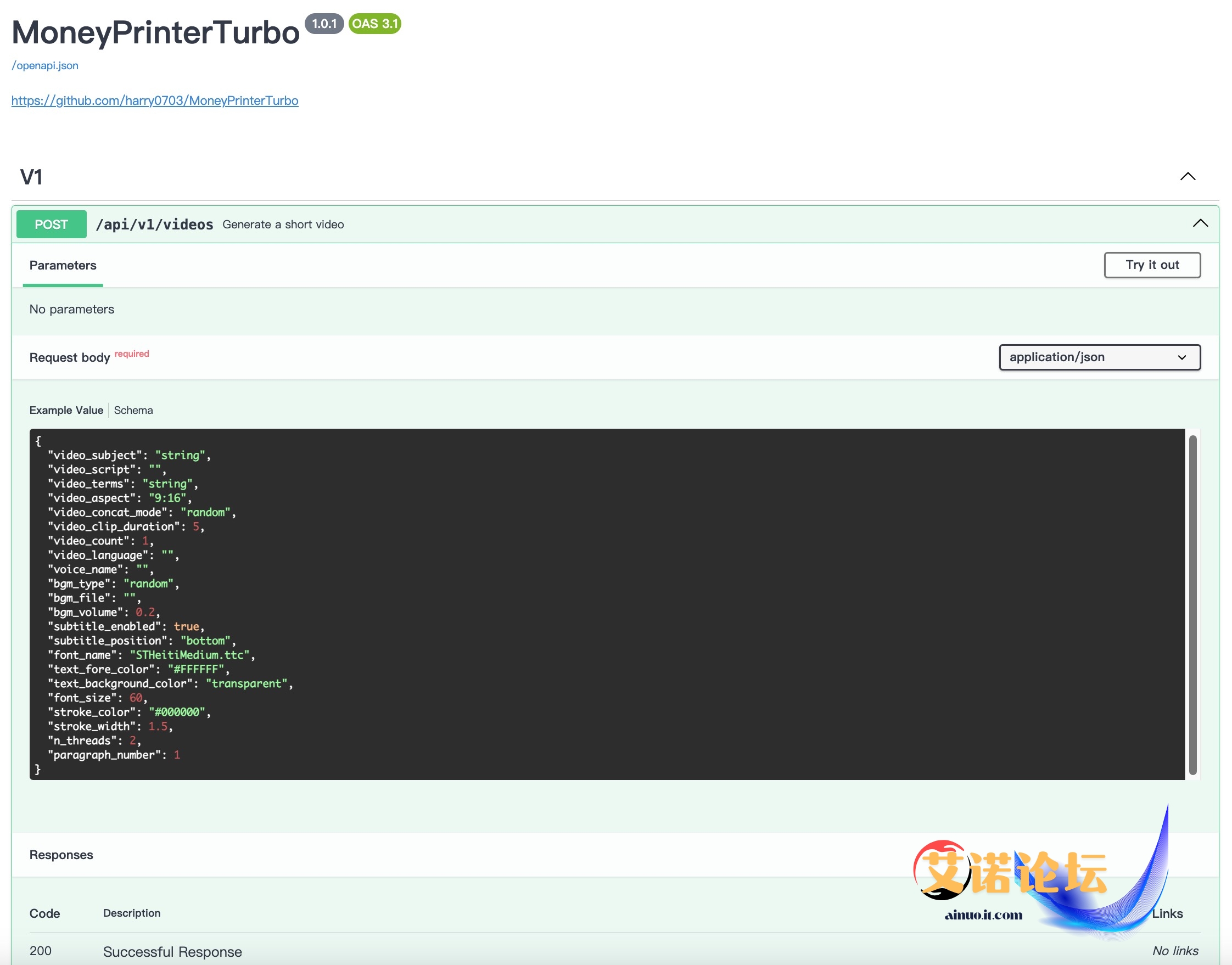The width and height of the screenshot is (1232, 965).
Task: Click the "font_size": 60 line
Action: tap(98, 698)
